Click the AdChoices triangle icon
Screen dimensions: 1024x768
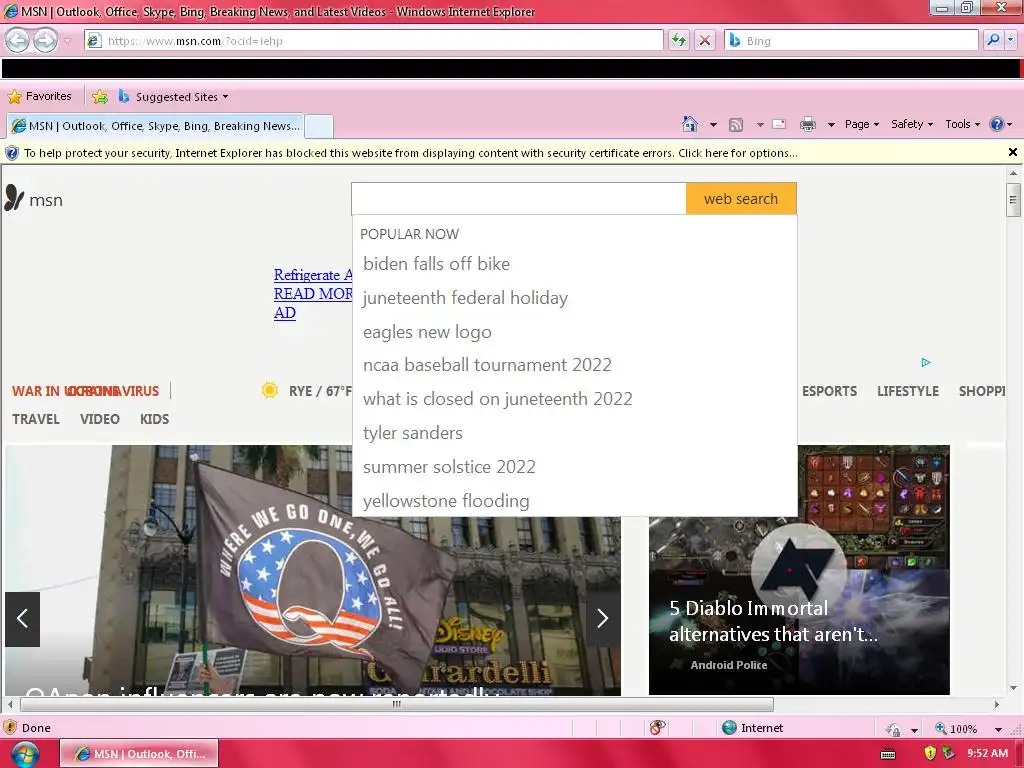925,362
